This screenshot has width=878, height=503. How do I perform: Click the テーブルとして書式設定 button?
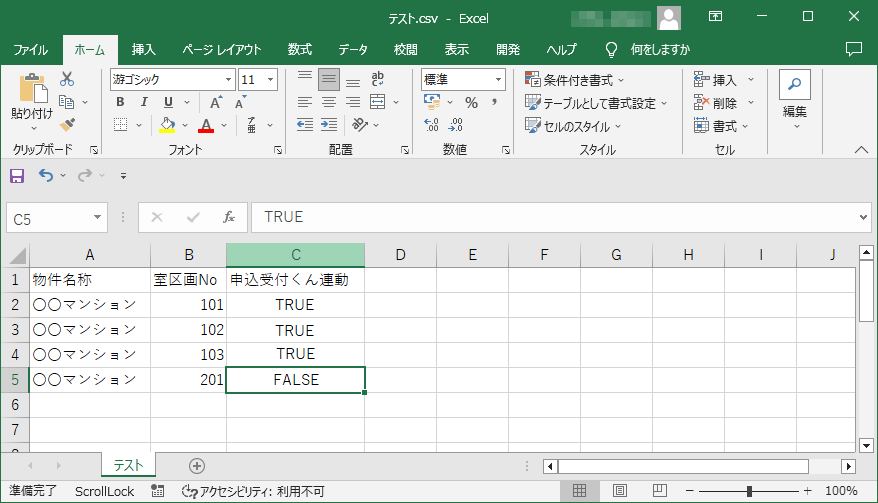591,103
